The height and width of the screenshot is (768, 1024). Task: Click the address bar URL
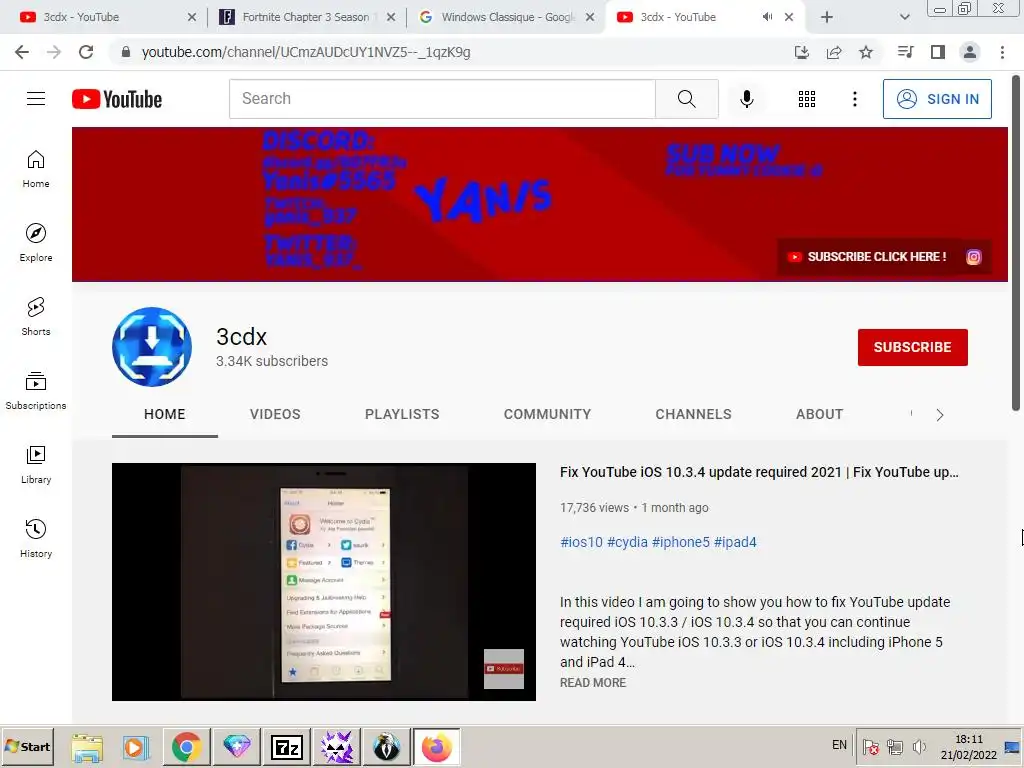tap(306, 52)
